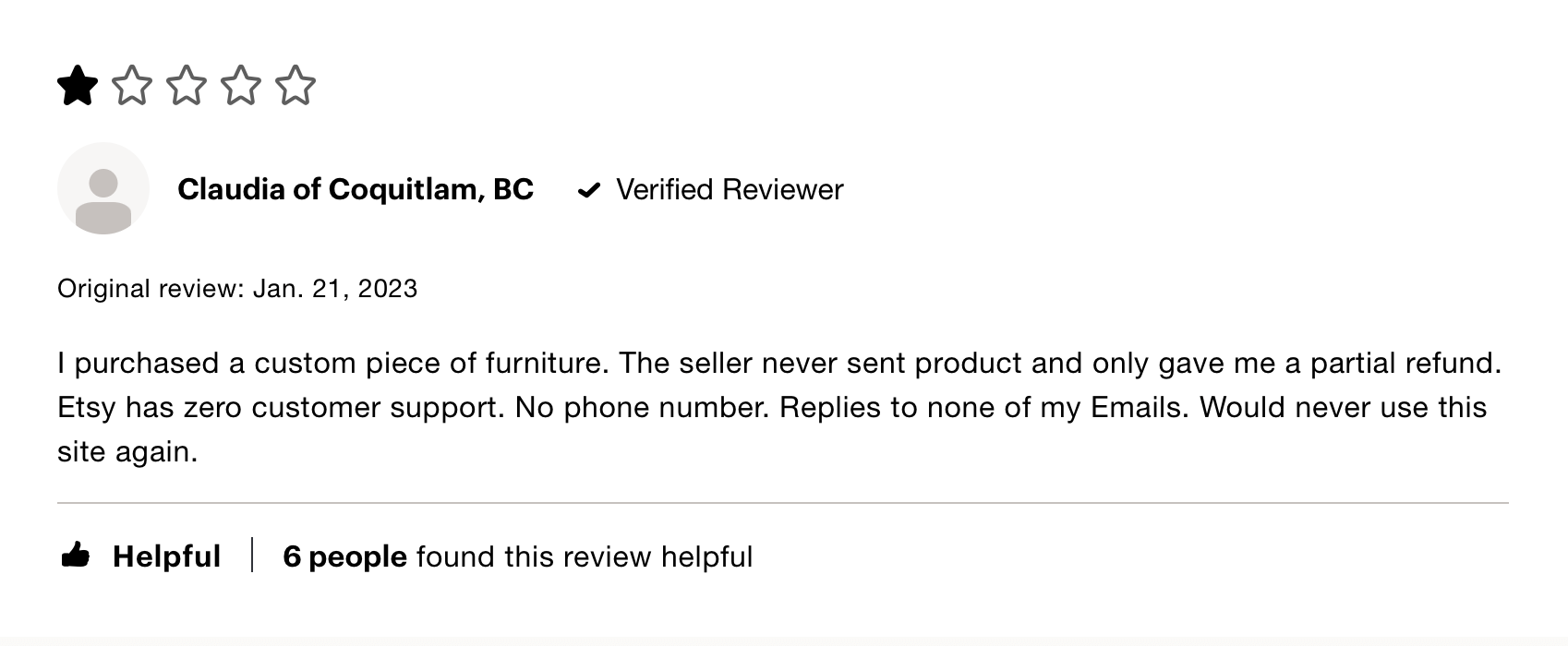1568x646 pixels.
Task: Click found this review helpful text
Action: click(x=585, y=556)
